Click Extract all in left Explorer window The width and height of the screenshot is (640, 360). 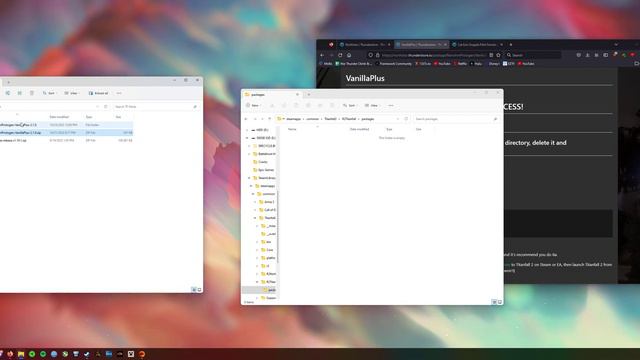(98, 93)
